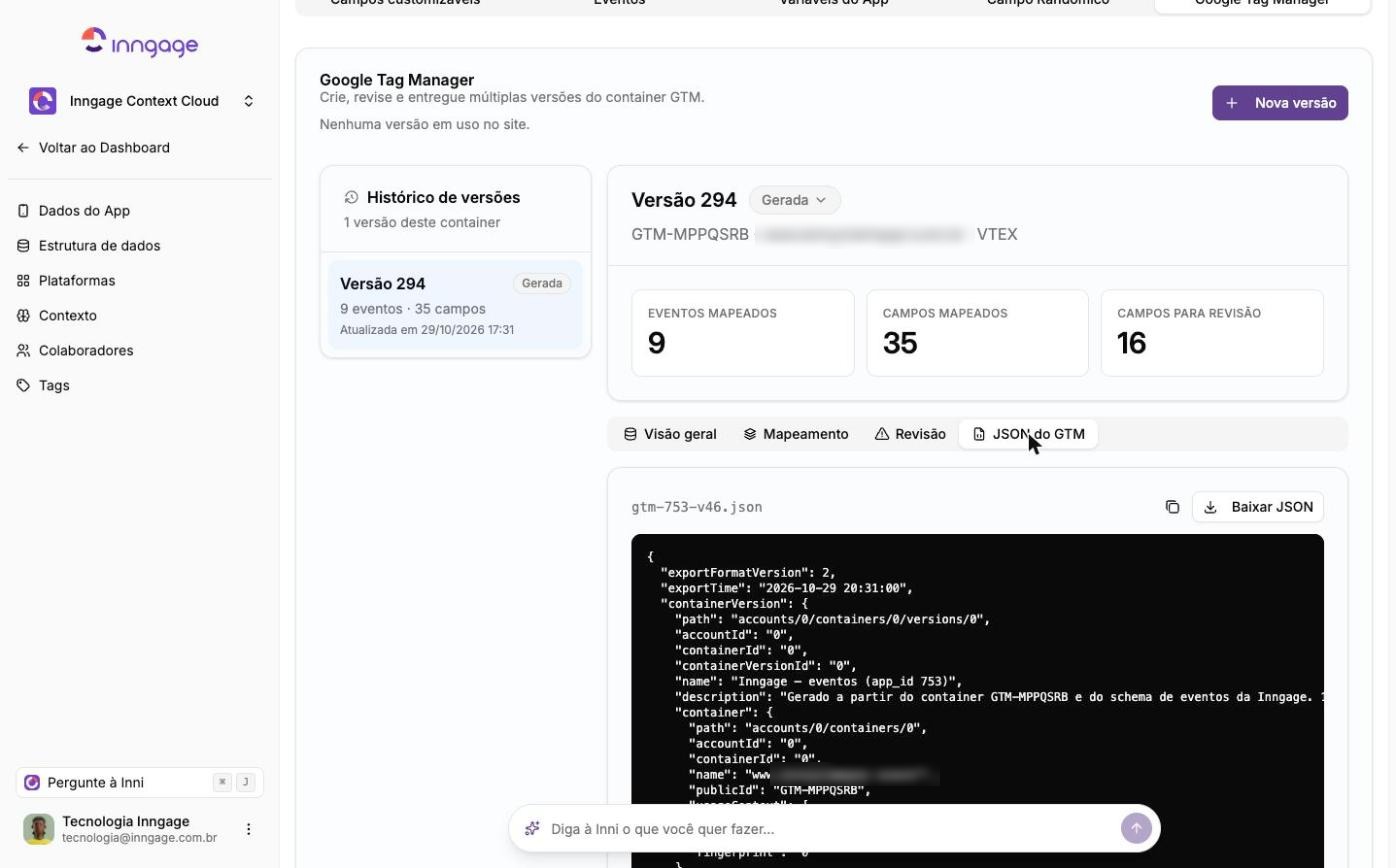Click the Inngage eventos name line in JSON
The image size is (1396, 868).
point(818,681)
